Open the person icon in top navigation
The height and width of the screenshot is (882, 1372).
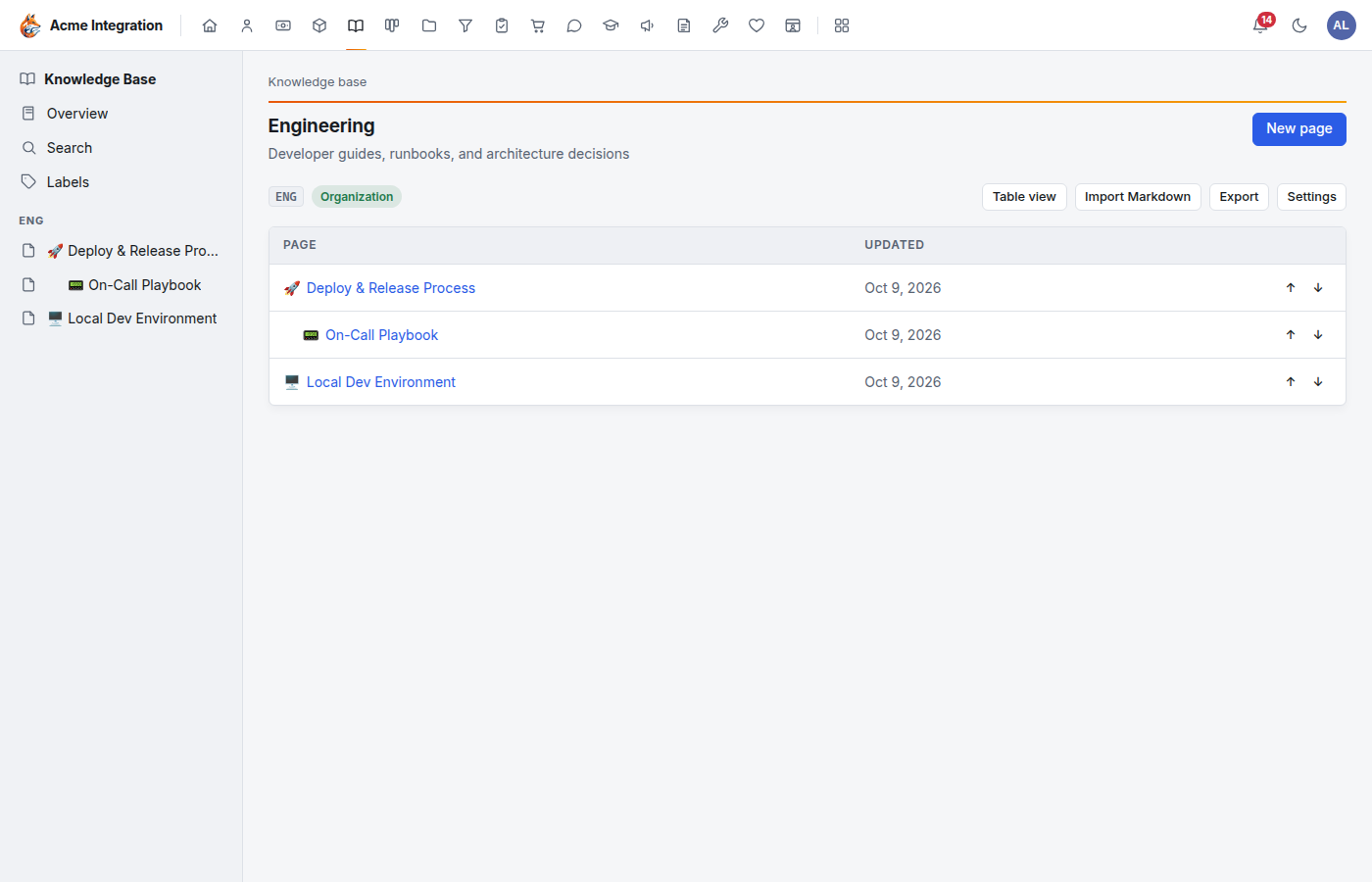[247, 25]
